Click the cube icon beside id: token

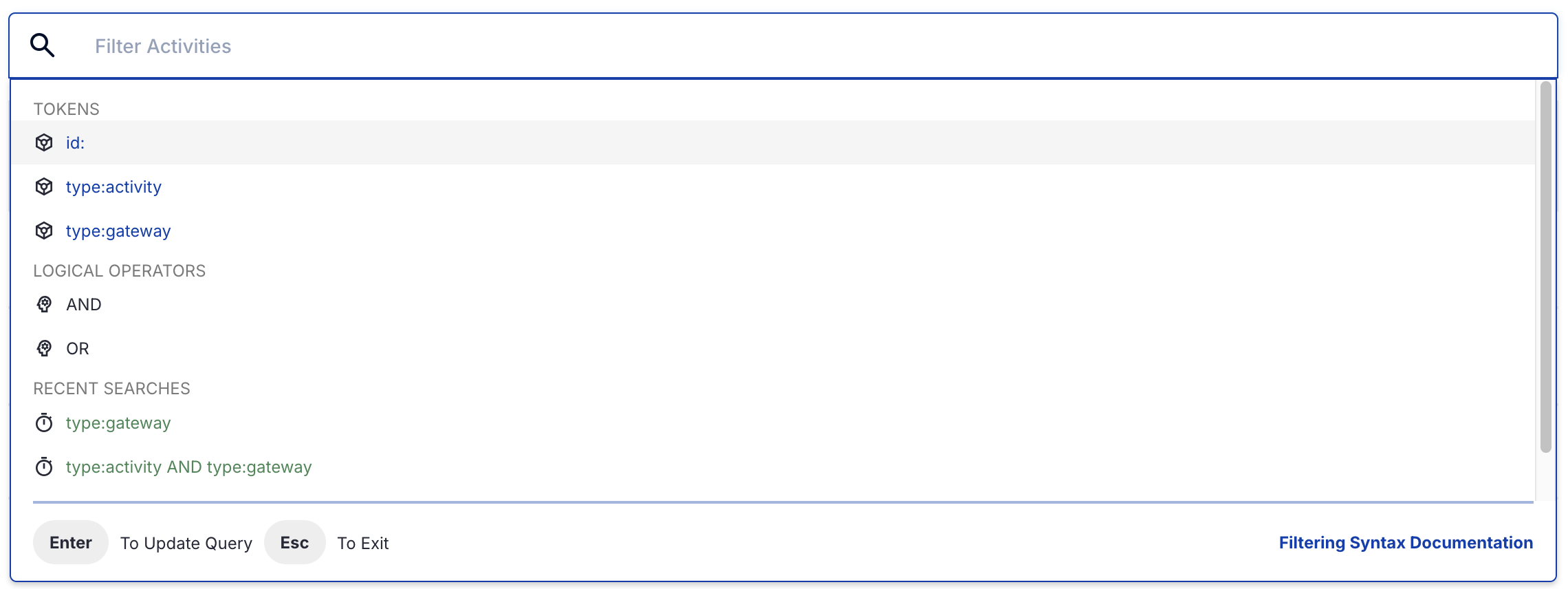(44, 142)
